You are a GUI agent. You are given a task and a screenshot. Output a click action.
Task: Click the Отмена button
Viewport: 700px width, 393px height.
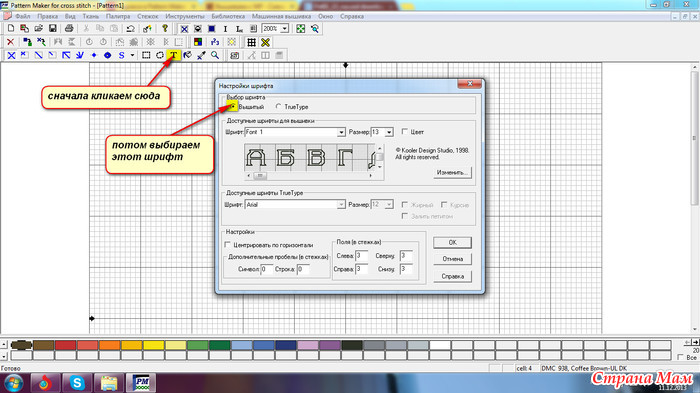(452, 259)
